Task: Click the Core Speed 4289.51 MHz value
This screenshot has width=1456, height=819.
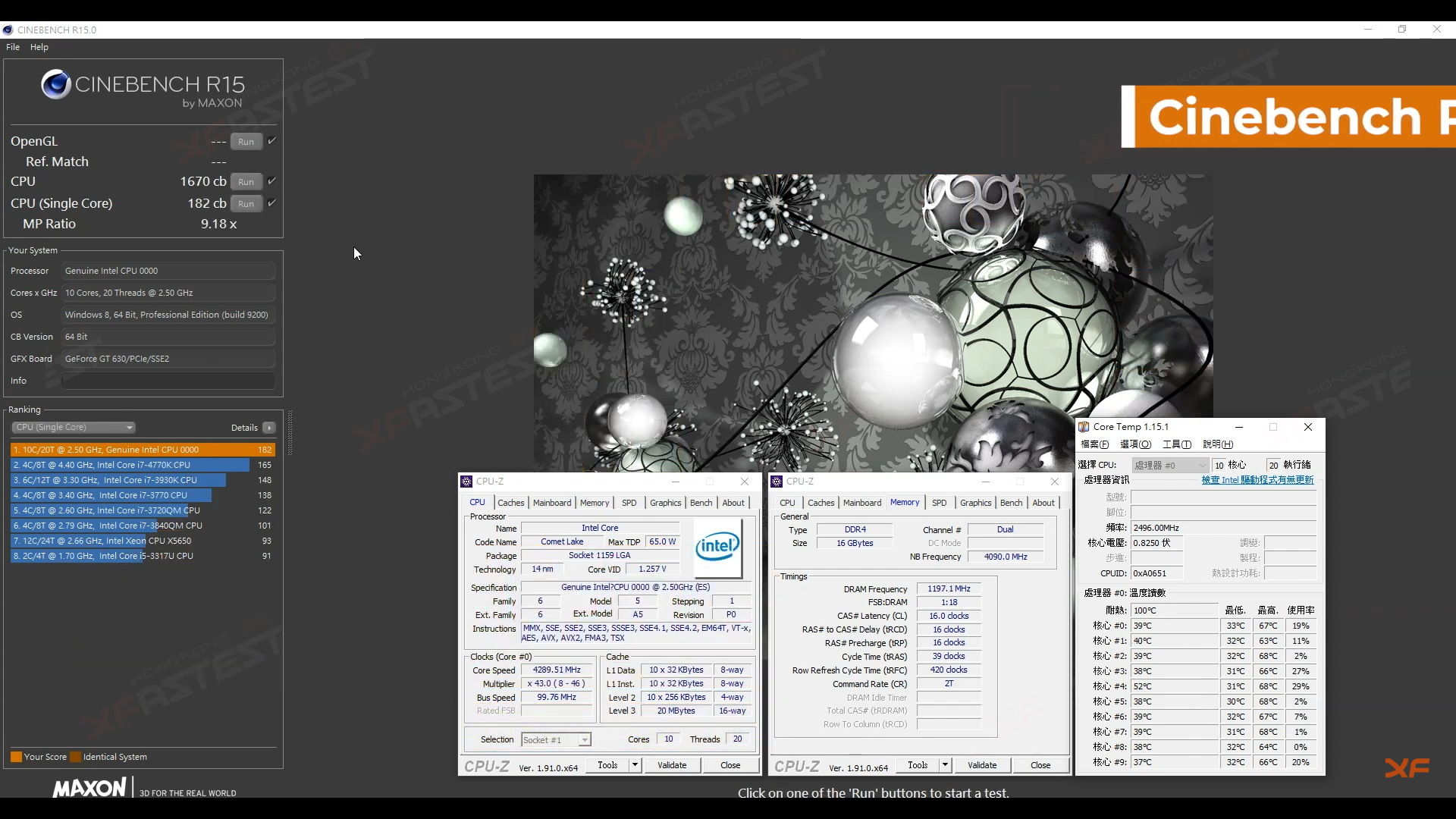Action: pyautogui.click(x=557, y=670)
